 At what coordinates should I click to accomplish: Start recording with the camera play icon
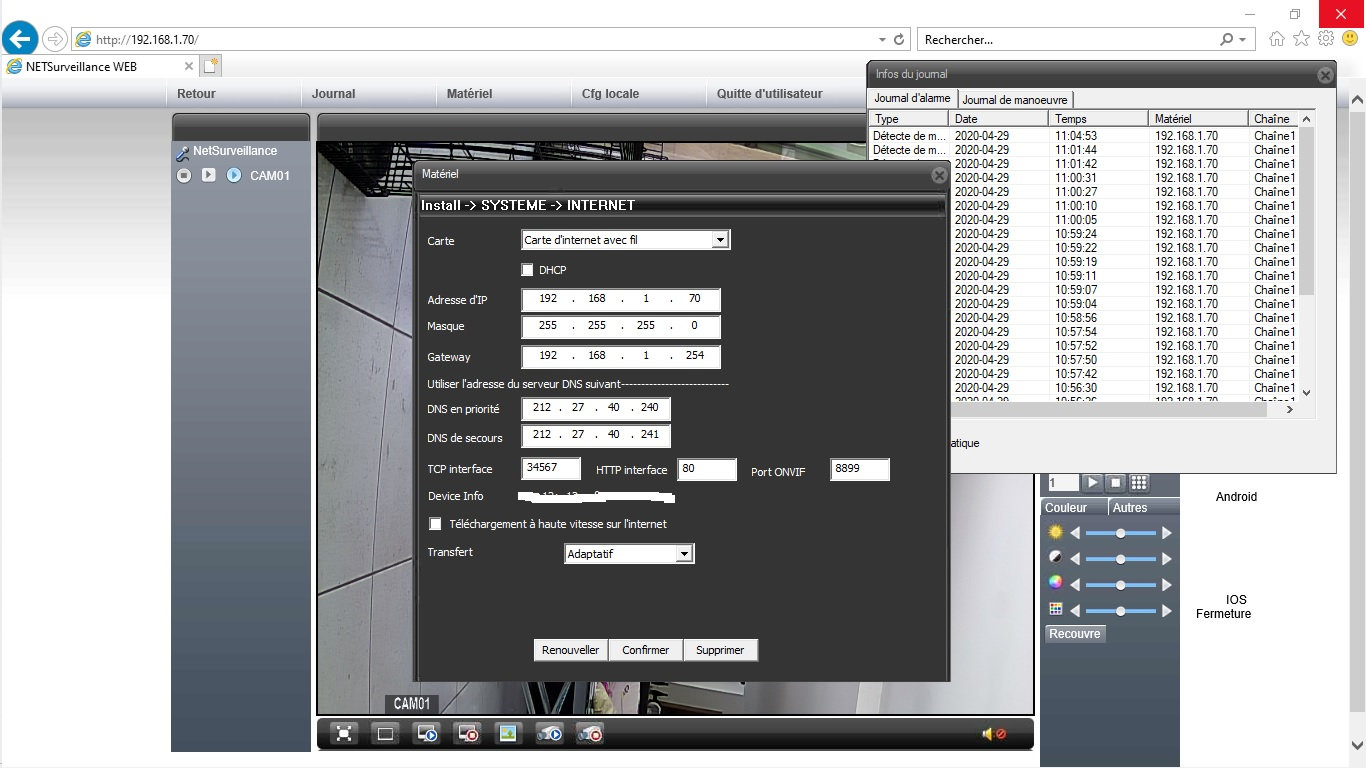[550, 734]
